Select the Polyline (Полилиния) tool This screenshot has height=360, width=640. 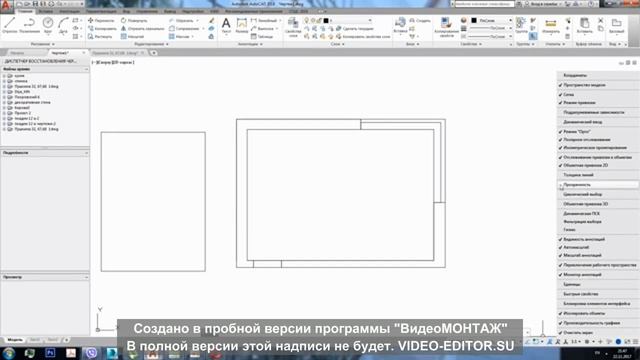29,25
